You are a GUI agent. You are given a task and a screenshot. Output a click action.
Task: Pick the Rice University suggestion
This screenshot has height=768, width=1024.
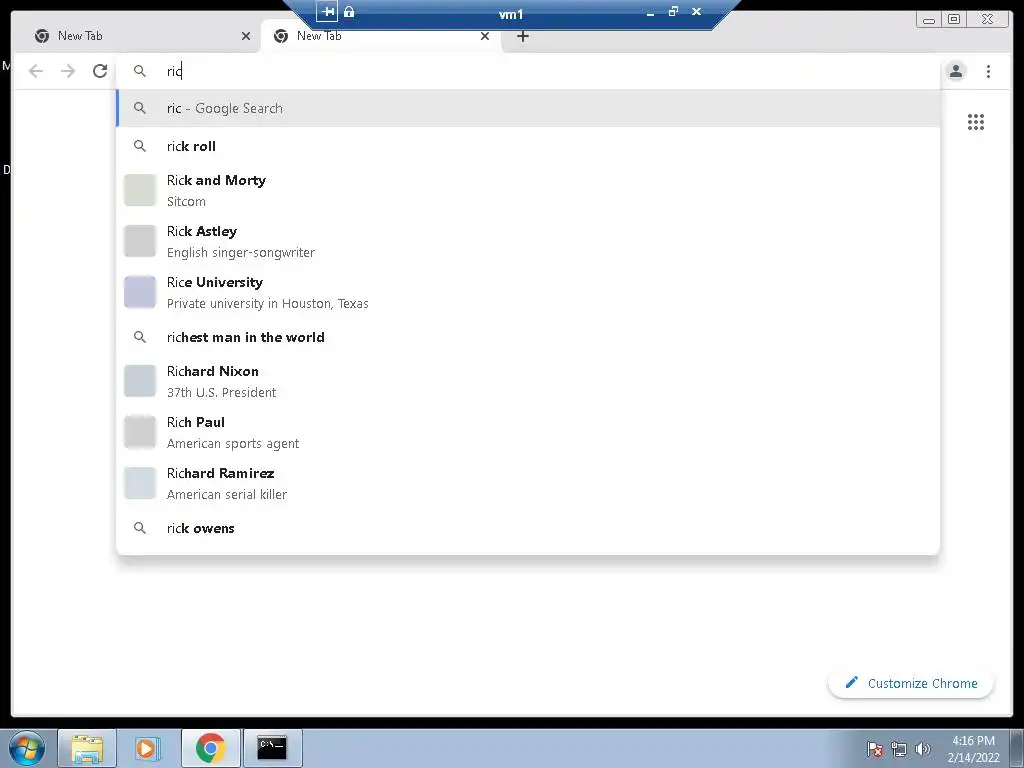(528, 292)
